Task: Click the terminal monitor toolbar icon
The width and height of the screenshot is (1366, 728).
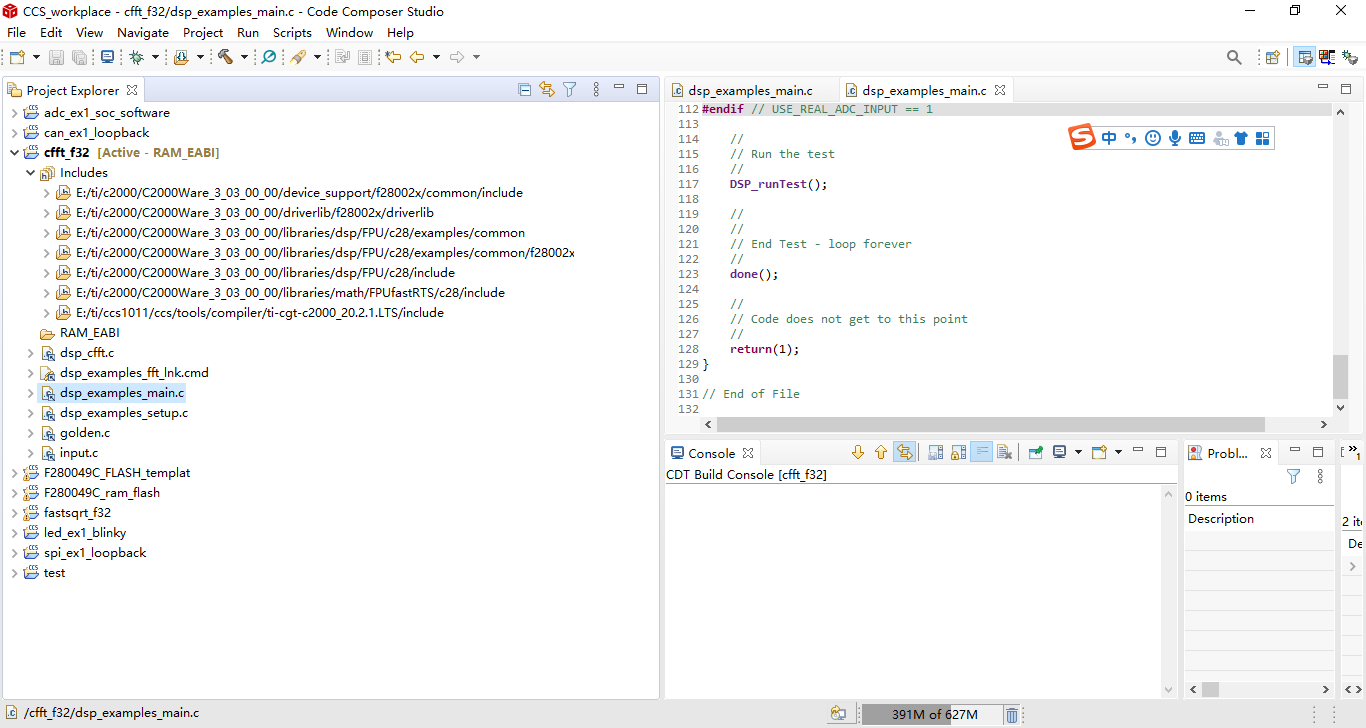Action: coord(108,58)
